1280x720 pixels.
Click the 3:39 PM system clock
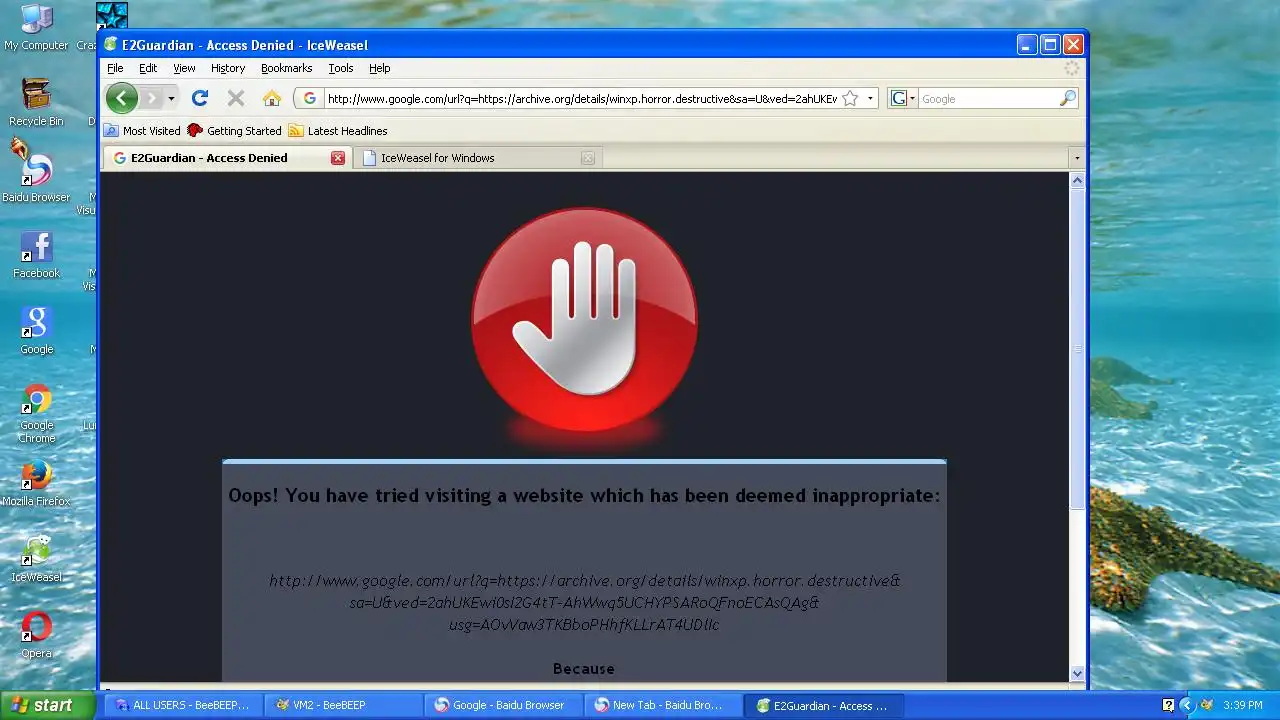[1243, 705]
